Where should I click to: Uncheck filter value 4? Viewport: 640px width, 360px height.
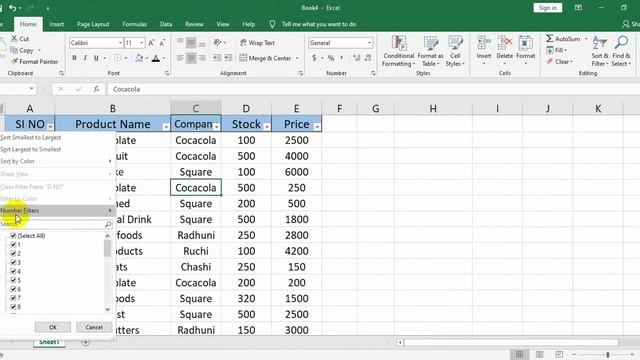pyautogui.click(x=13, y=271)
